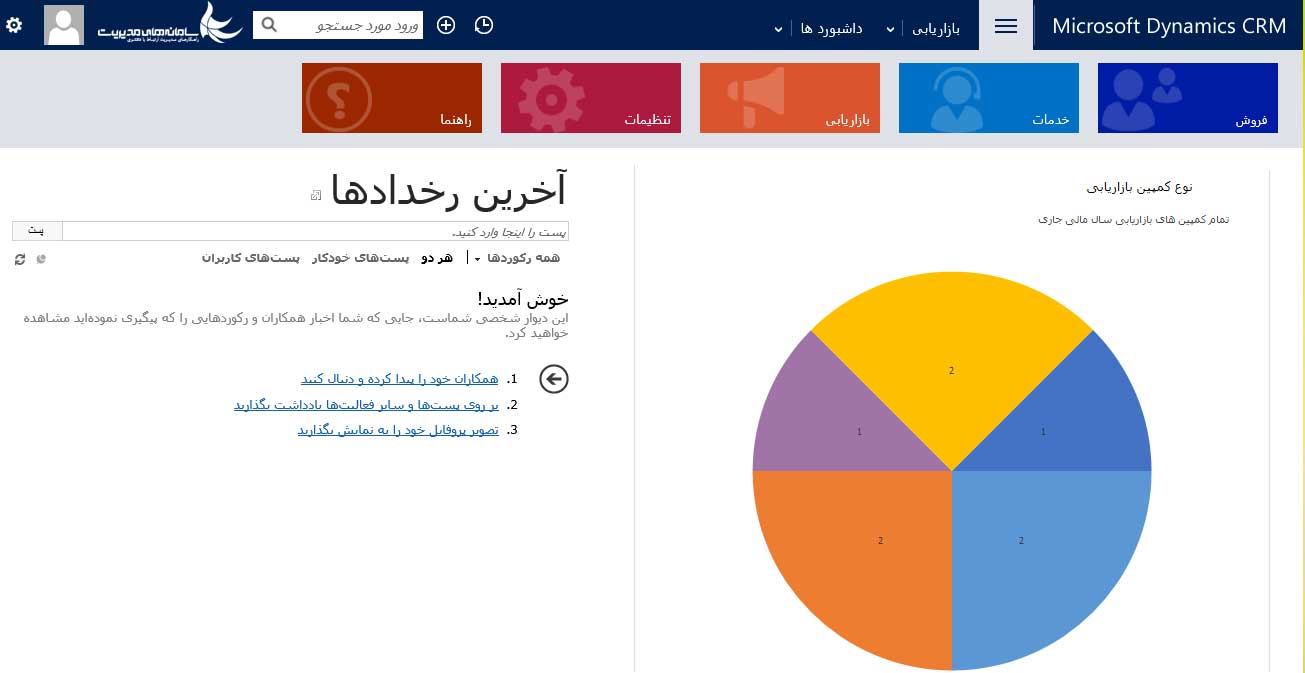Open the user profile avatar
Screen dimensions: 1305x673
point(64,25)
